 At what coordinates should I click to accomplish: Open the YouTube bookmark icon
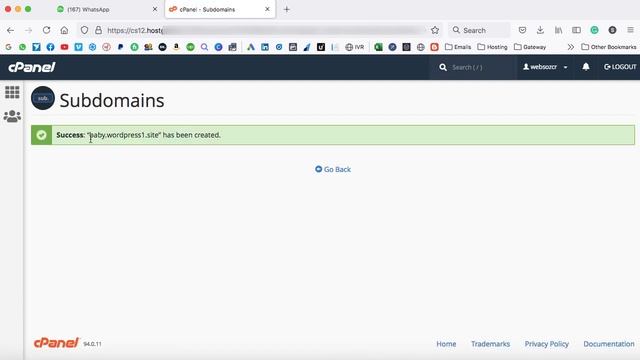64,47
